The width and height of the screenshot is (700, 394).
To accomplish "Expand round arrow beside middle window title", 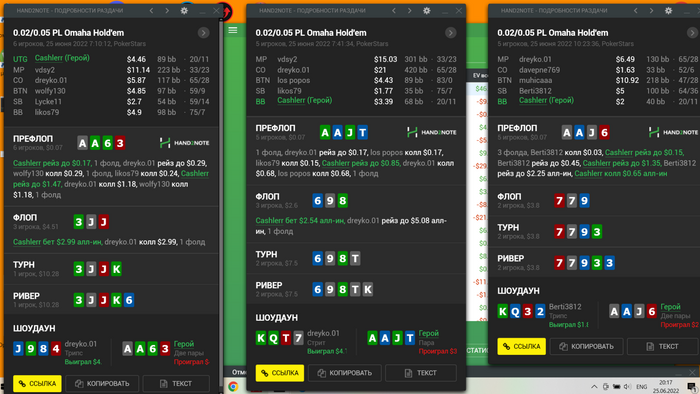I will (450, 33).
